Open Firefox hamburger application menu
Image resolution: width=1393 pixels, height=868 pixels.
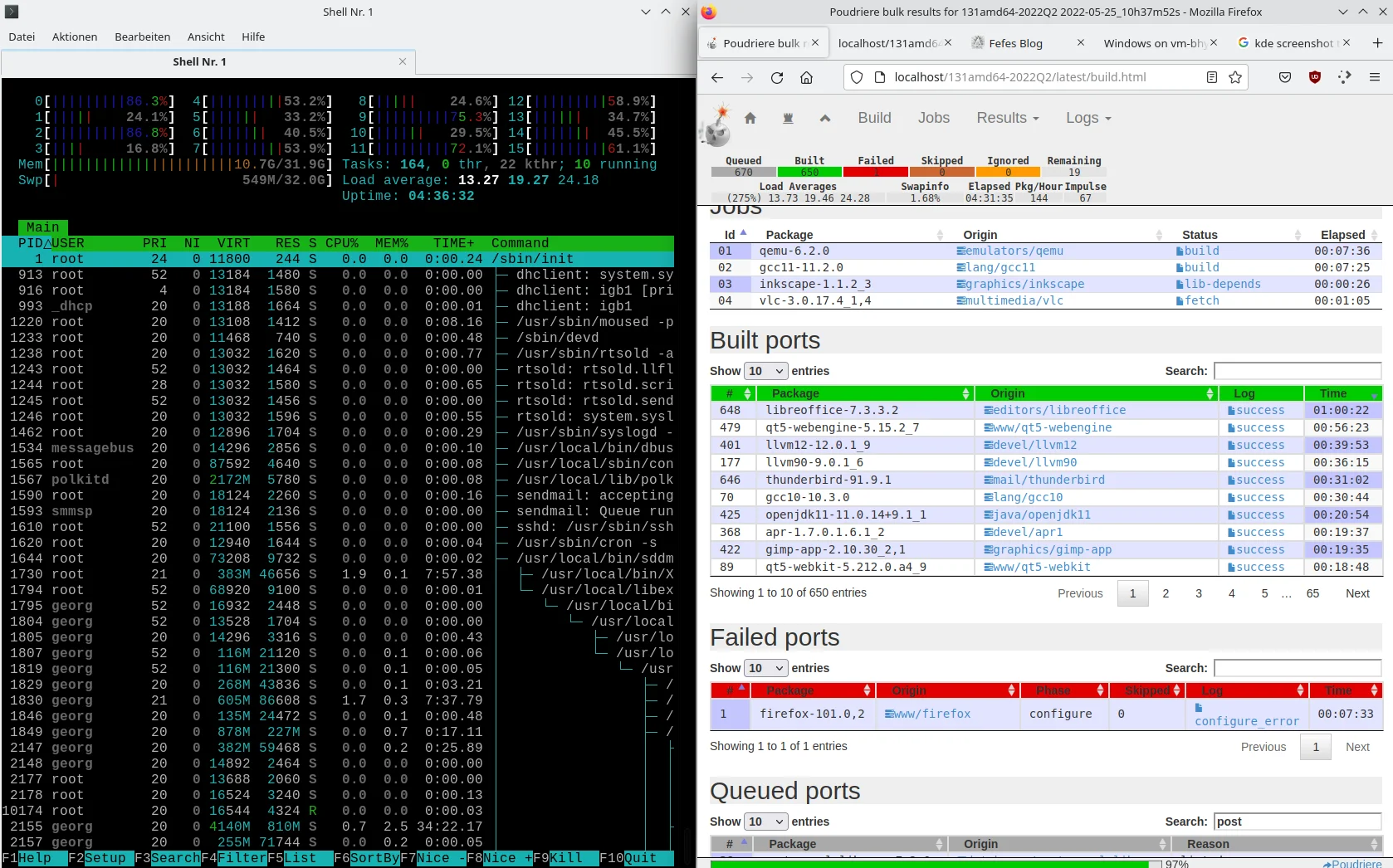click(x=1375, y=77)
